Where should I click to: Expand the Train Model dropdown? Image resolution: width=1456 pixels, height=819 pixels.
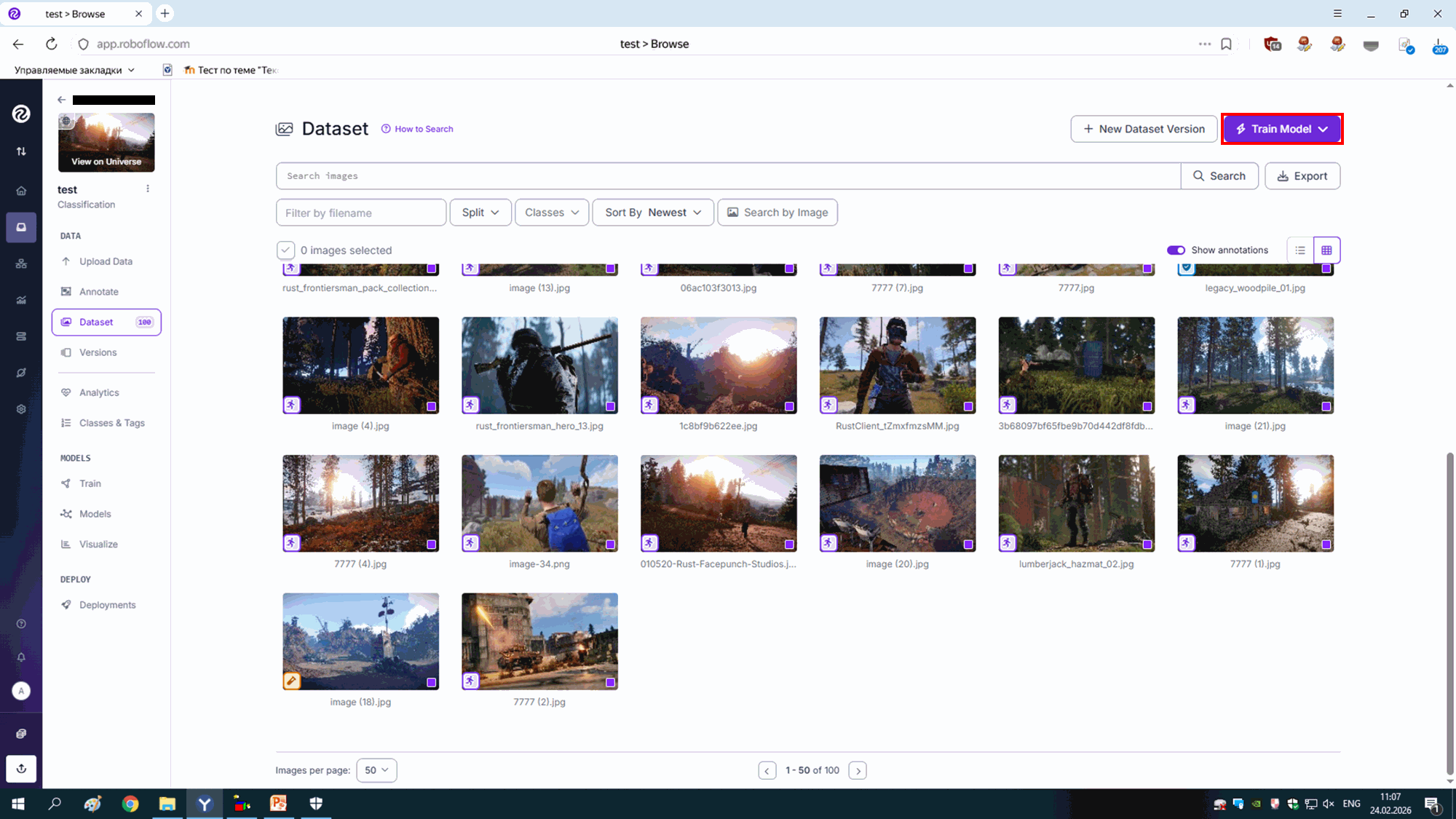(x=1282, y=129)
